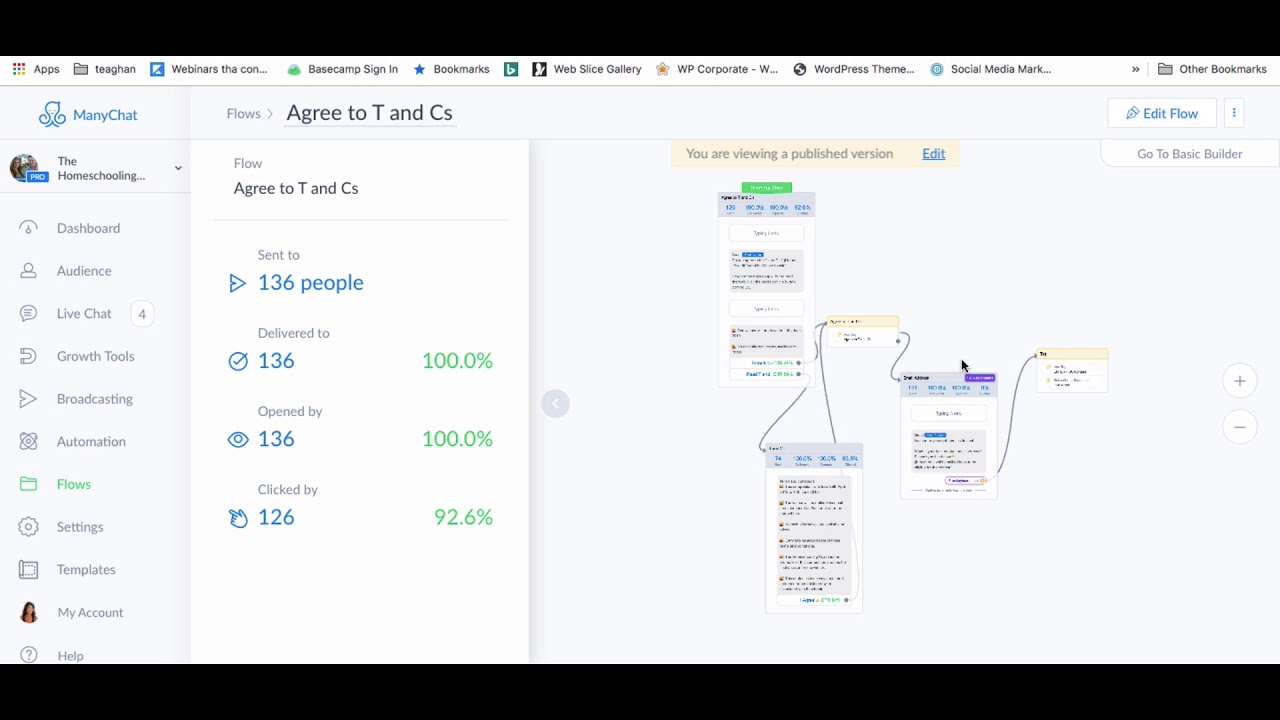
Task: Click the Agree to T and Cs title field
Action: pos(369,113)
